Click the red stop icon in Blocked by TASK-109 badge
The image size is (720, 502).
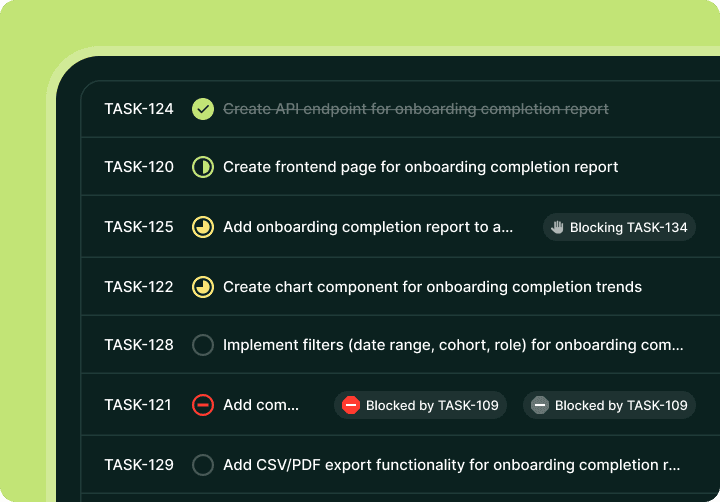point(351,405)
